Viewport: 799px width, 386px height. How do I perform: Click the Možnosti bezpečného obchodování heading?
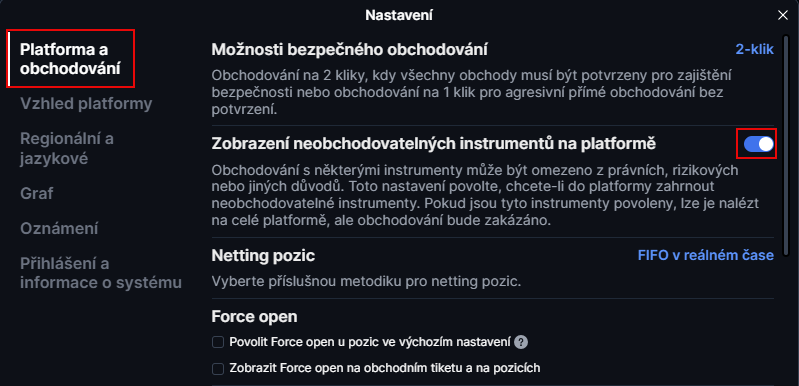(x=350, y=49)
